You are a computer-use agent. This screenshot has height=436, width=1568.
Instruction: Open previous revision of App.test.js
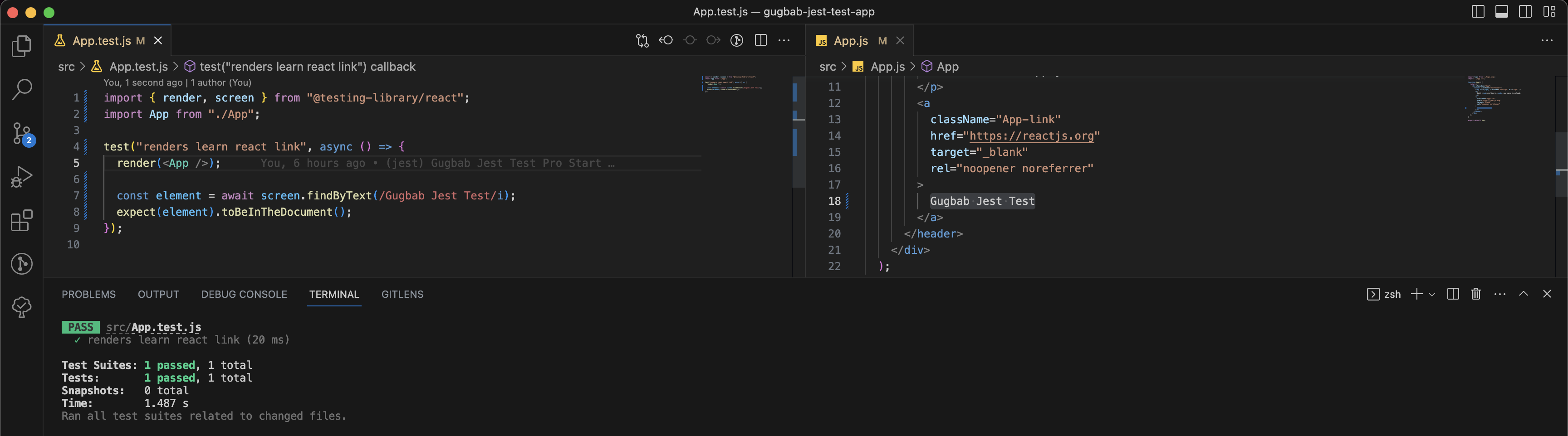666,40
